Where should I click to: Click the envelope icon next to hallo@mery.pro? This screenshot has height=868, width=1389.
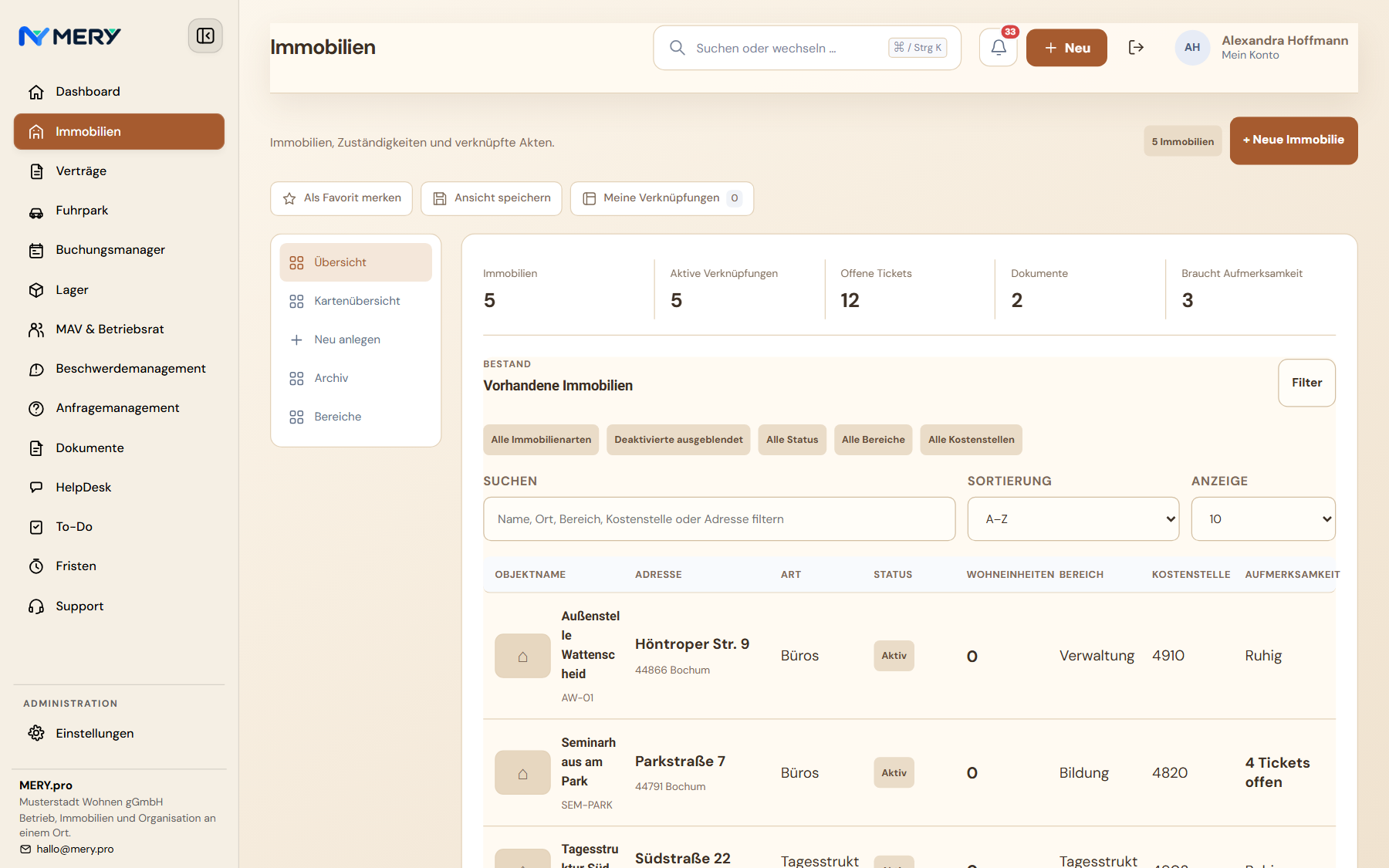click(x=25, y=849)
